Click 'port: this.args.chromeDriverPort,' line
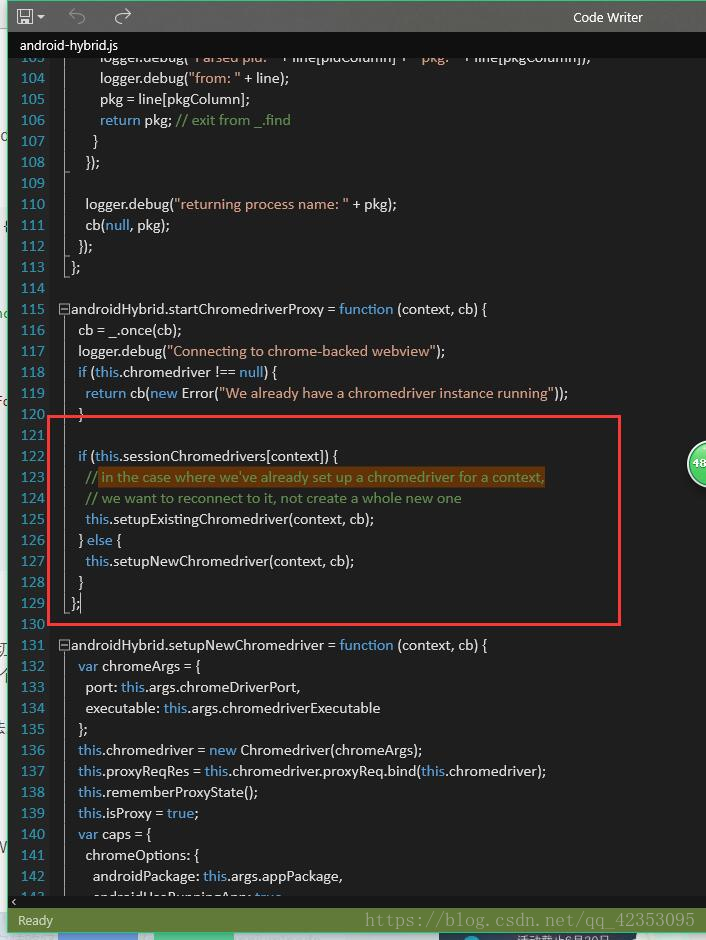 coord(193,687)
